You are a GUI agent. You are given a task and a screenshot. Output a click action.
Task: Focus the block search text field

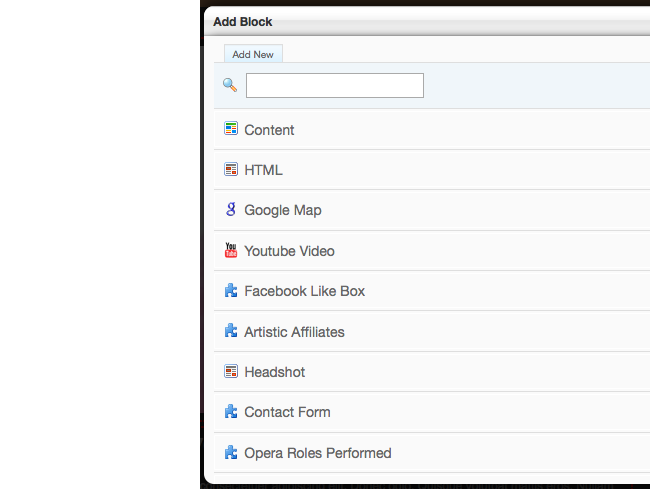[x=335, y=85]
